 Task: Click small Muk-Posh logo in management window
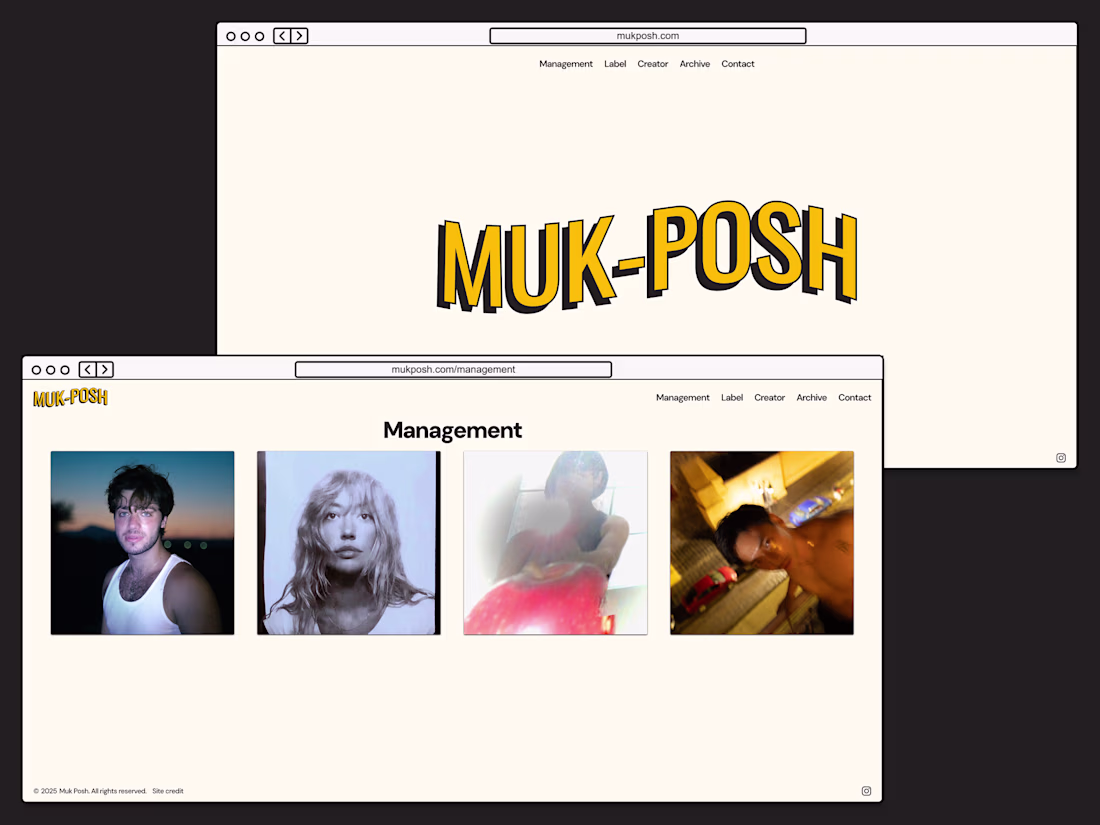click(x=71, y=398)
